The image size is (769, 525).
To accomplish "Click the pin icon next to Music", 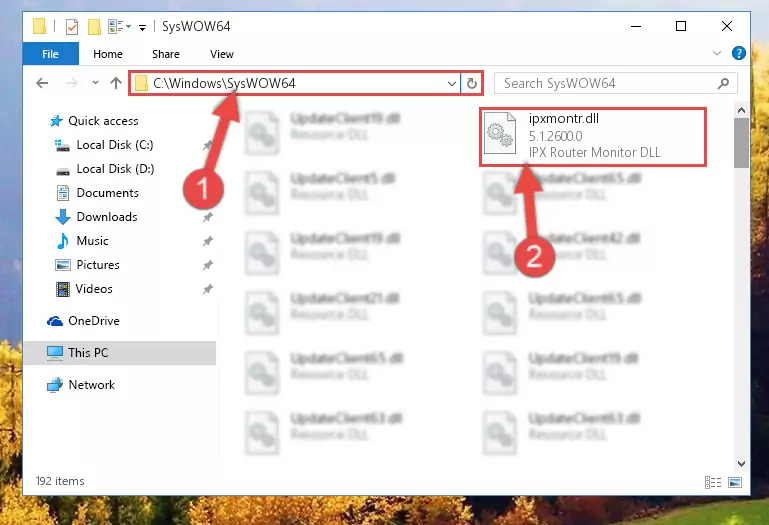I will tap(208, 241).
